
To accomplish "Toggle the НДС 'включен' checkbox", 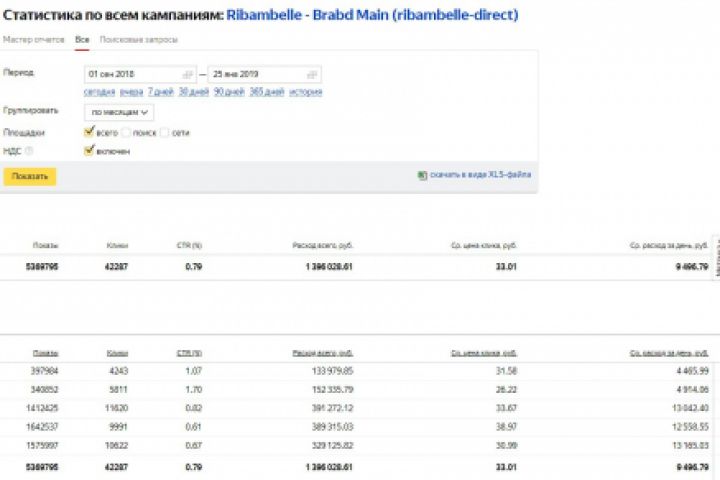I will tap(89, 151).
